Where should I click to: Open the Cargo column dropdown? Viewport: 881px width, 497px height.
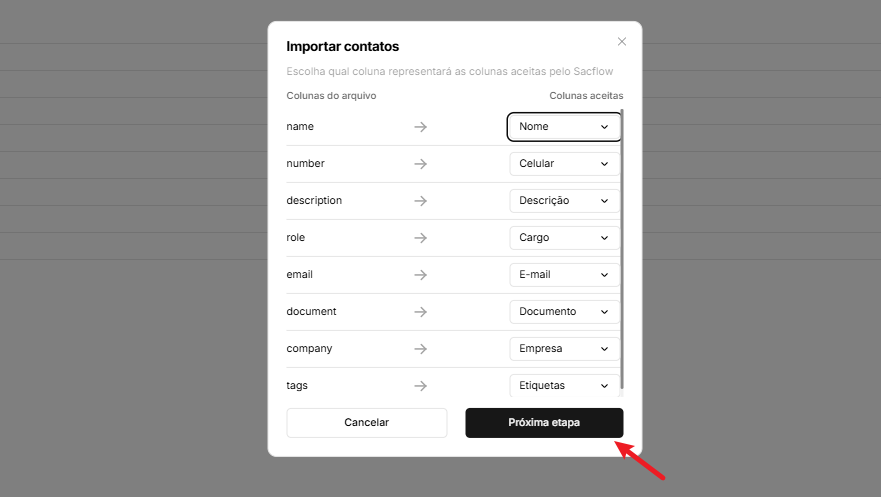click(564, 238)
